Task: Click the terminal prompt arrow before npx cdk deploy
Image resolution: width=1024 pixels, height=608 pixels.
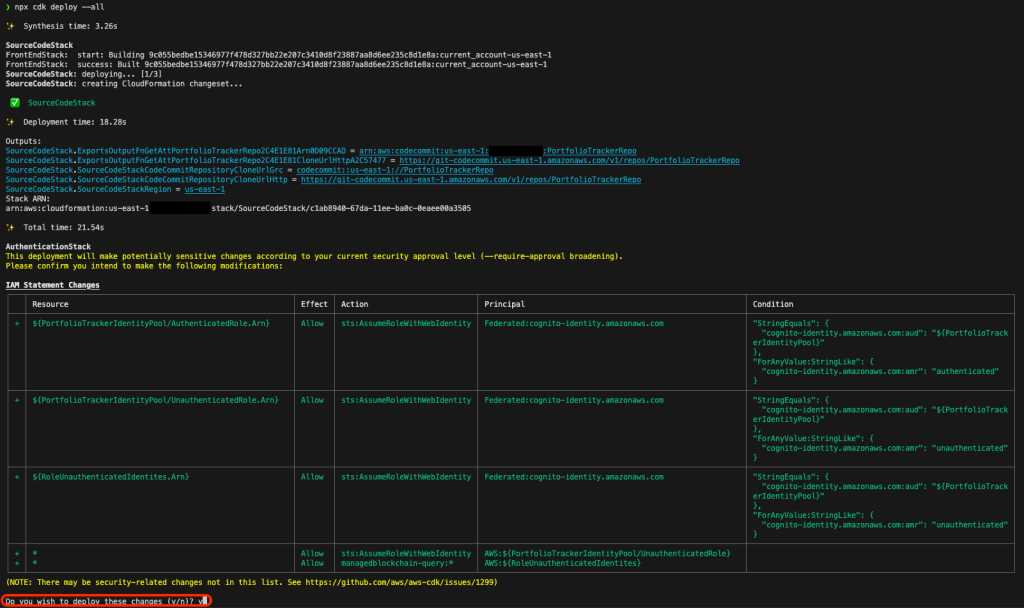Action: [x=6, y=7]
